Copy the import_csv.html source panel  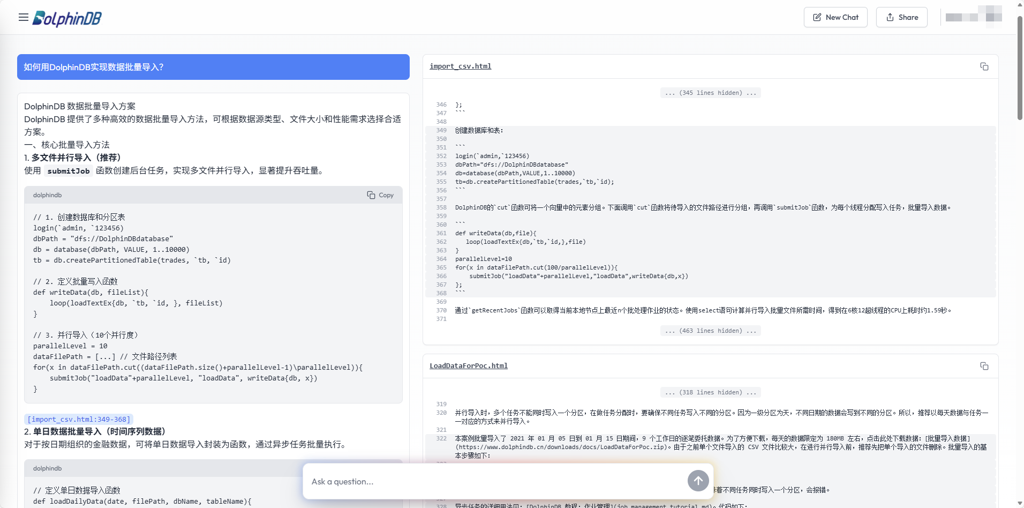[984, 67]
